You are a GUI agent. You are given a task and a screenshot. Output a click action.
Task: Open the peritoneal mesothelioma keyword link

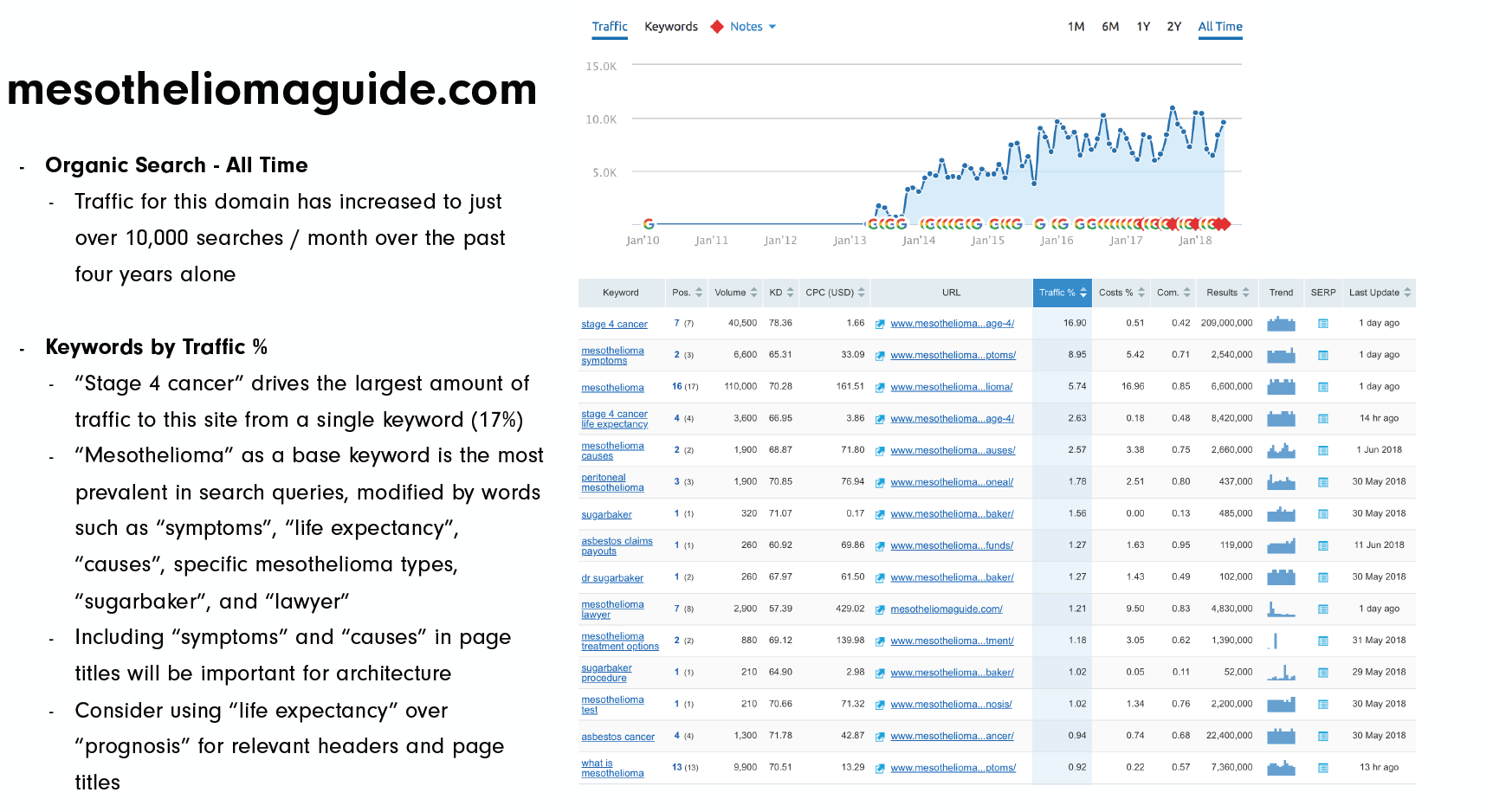click(x=612, y=483)
